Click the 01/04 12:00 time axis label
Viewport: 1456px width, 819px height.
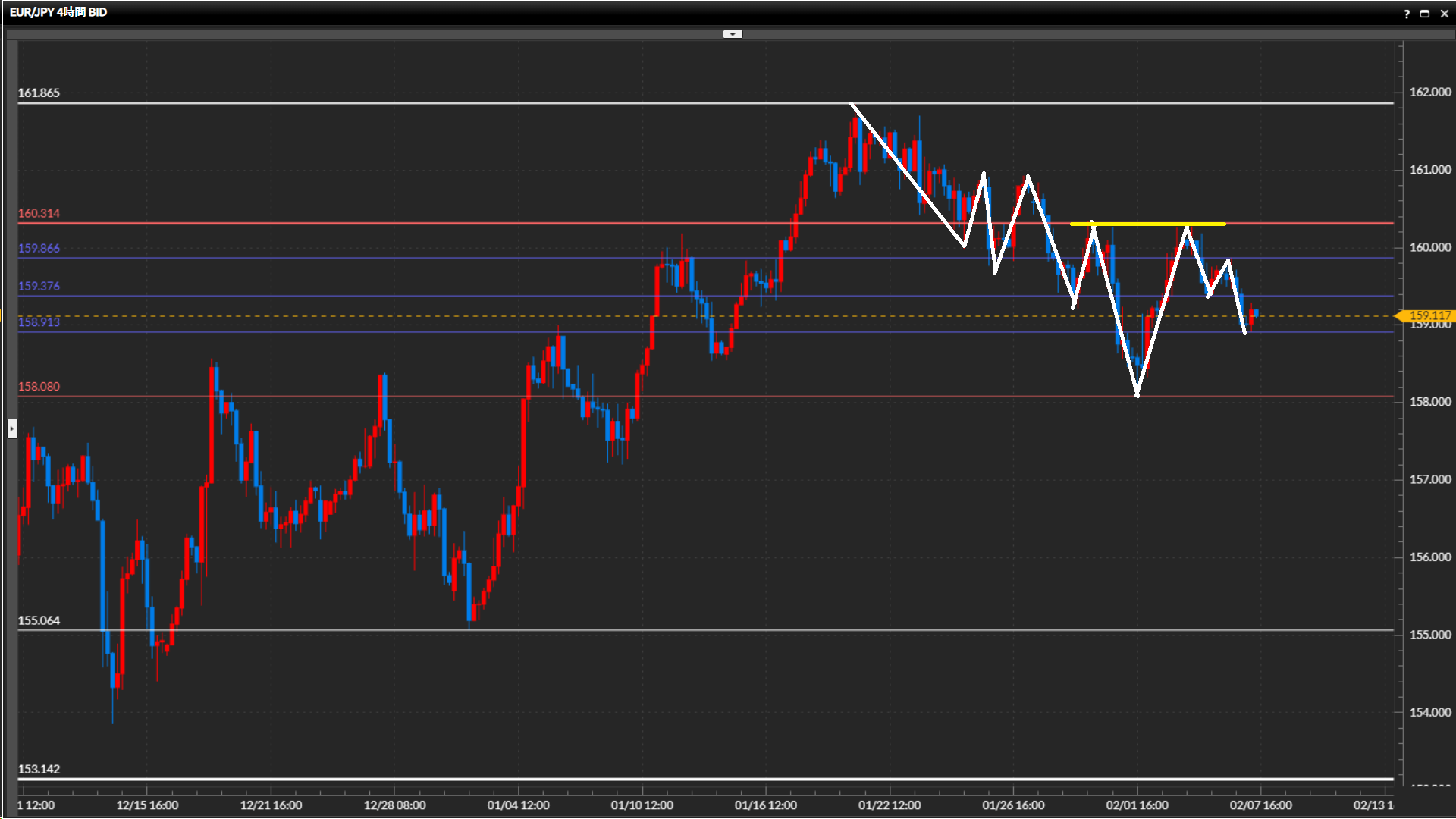(518, 805)
